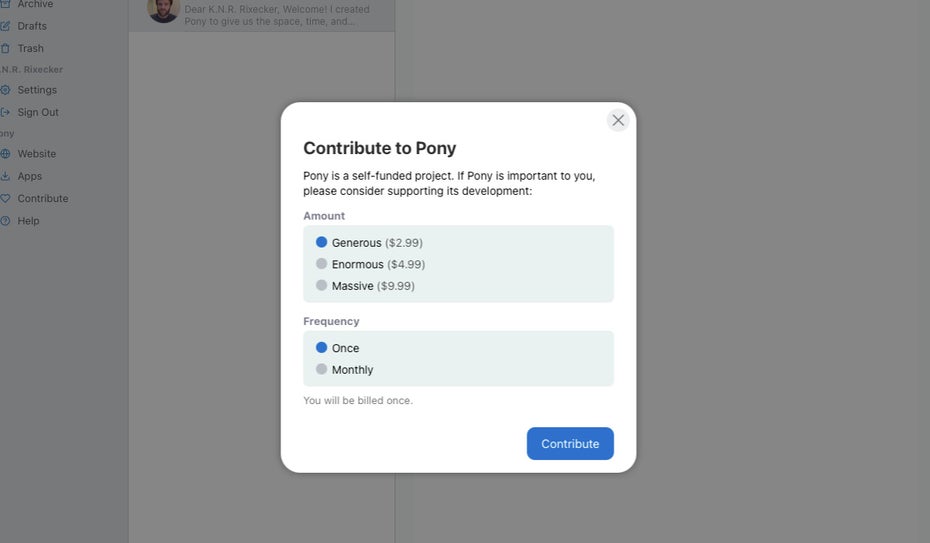Click the Settings gear icon
Image resolution: width=930 pixels, height=543 pixels.
[5, 90]
